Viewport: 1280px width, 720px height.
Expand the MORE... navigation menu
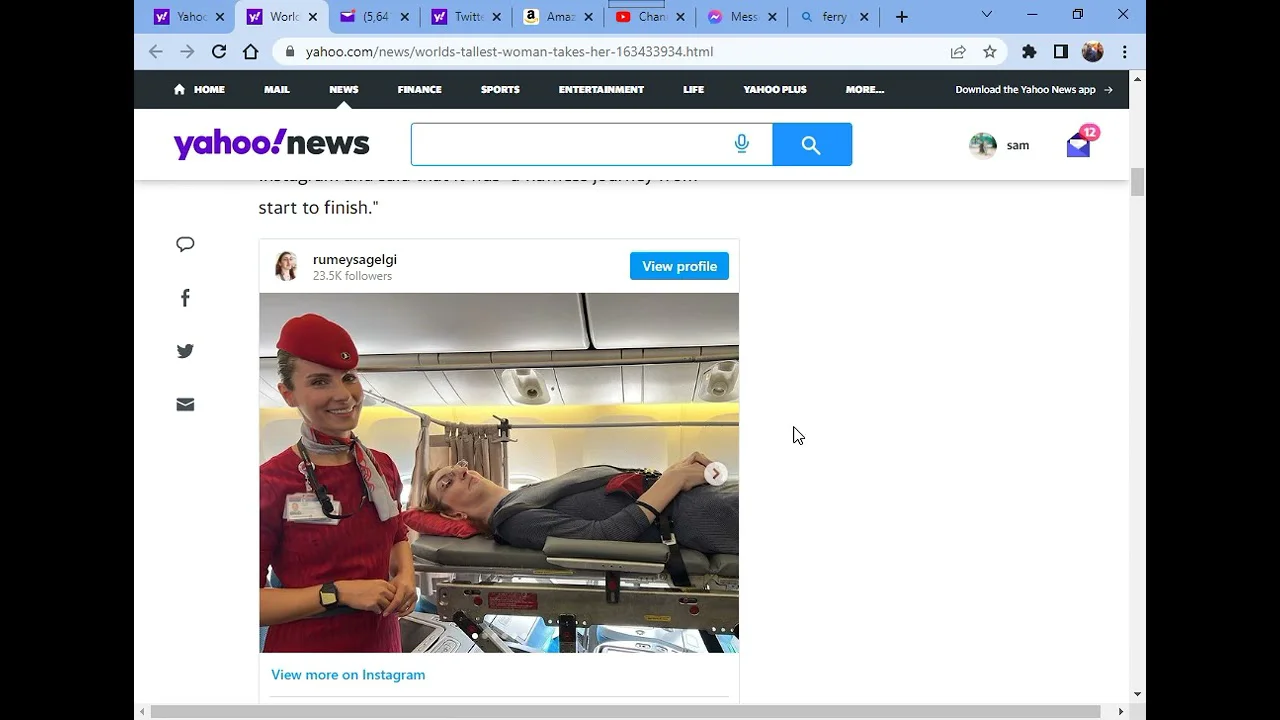point(865,90)
